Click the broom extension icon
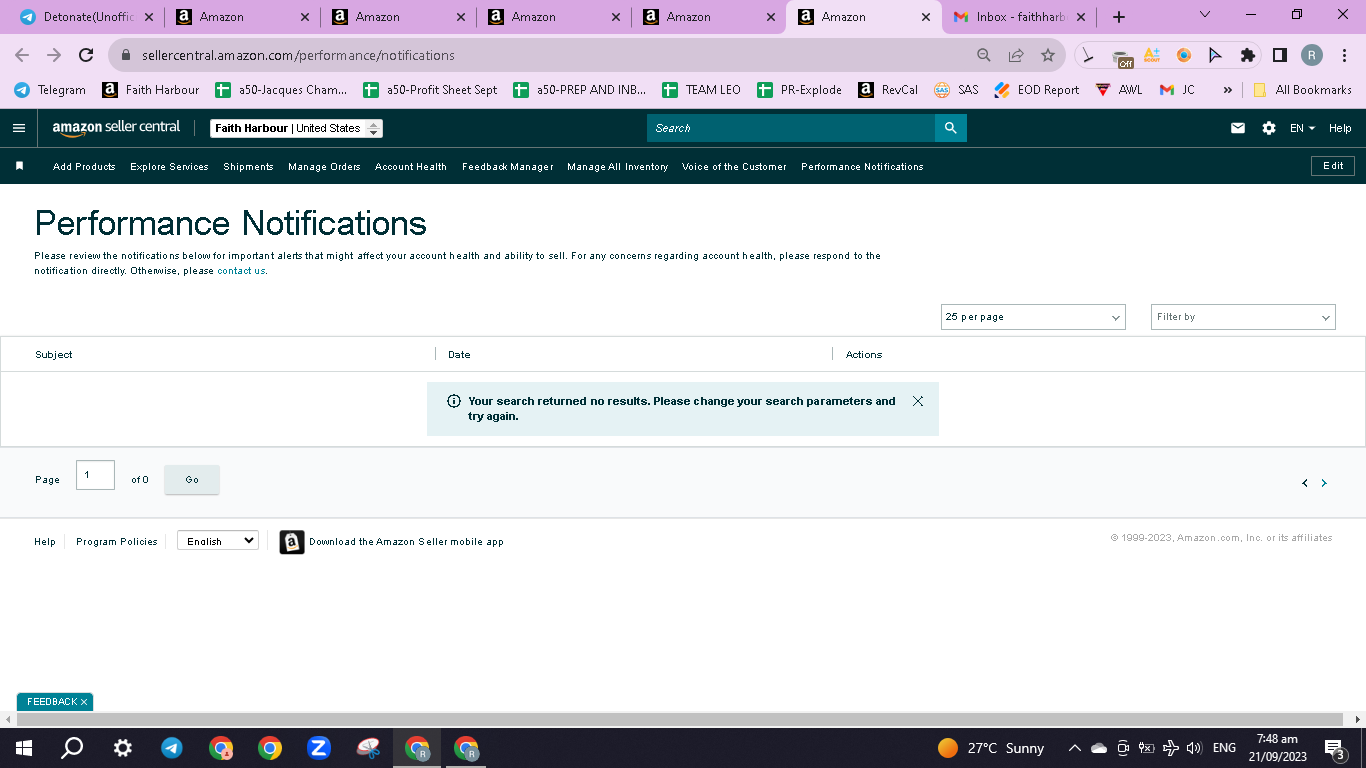1366x768 pixels. [1088, 55]
